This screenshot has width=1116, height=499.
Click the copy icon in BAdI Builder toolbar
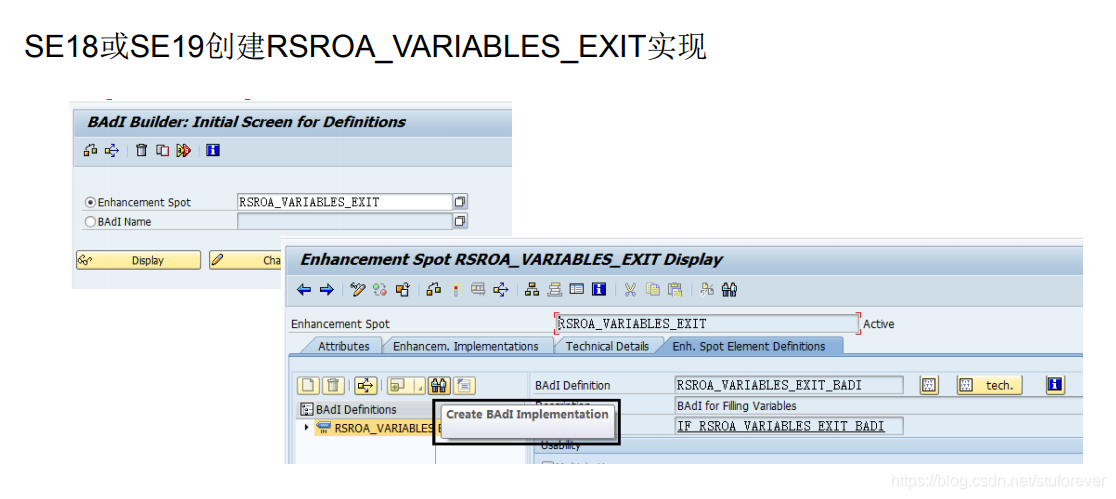click(x=163, y=150)
